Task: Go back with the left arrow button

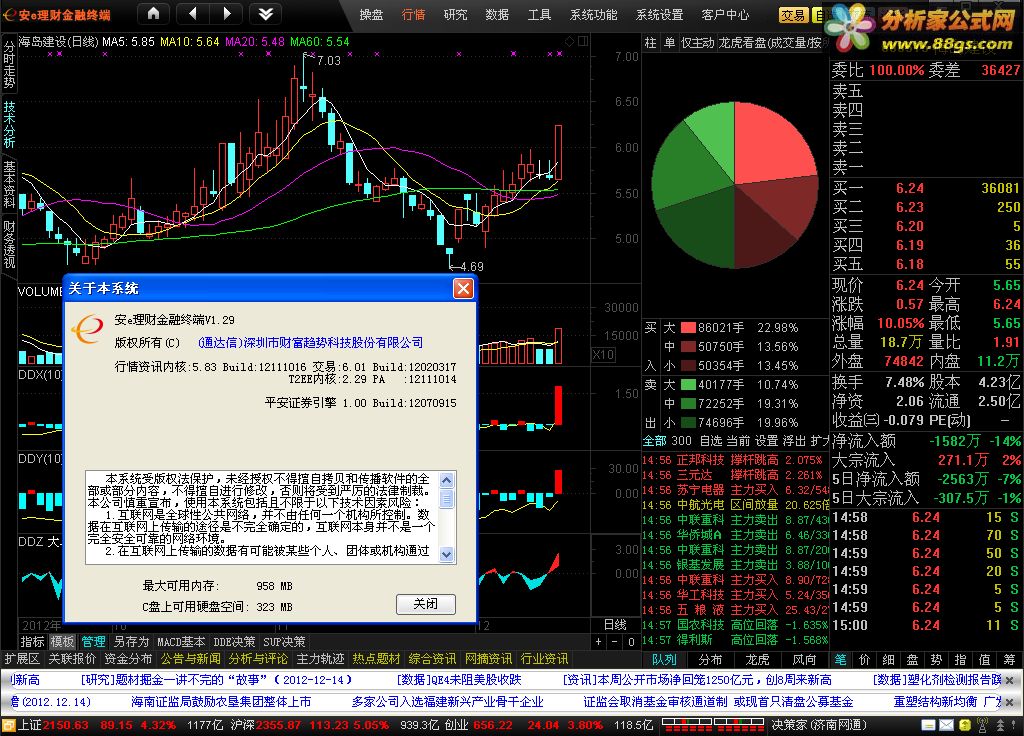Action: click(193, 13)
